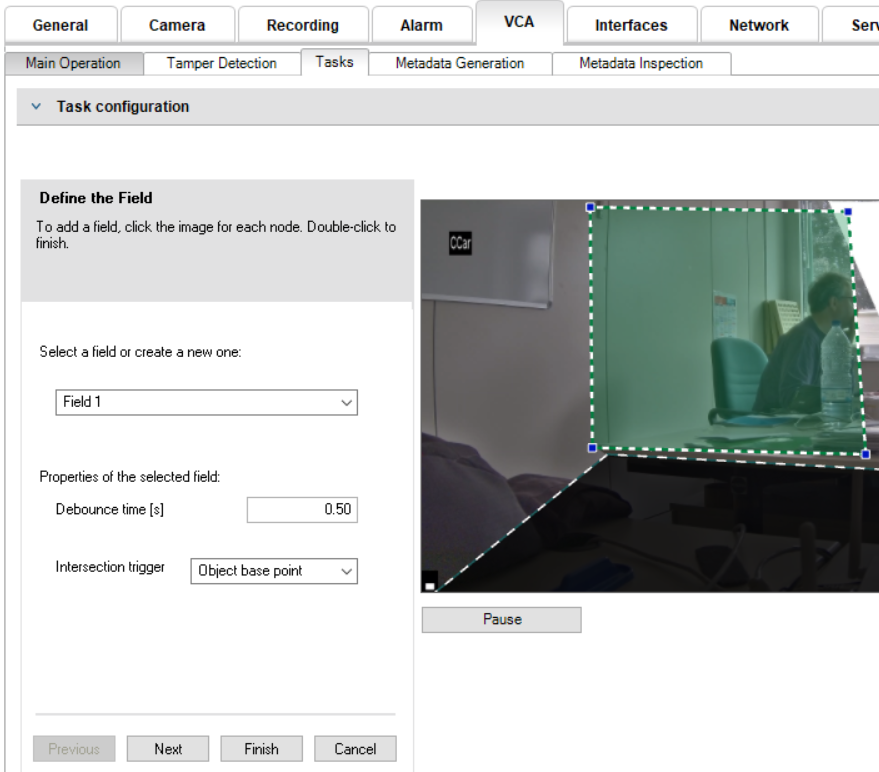879x772 pixels.
Task: Click the CCar label overlay in the video
Action: (x=460, y=243)
